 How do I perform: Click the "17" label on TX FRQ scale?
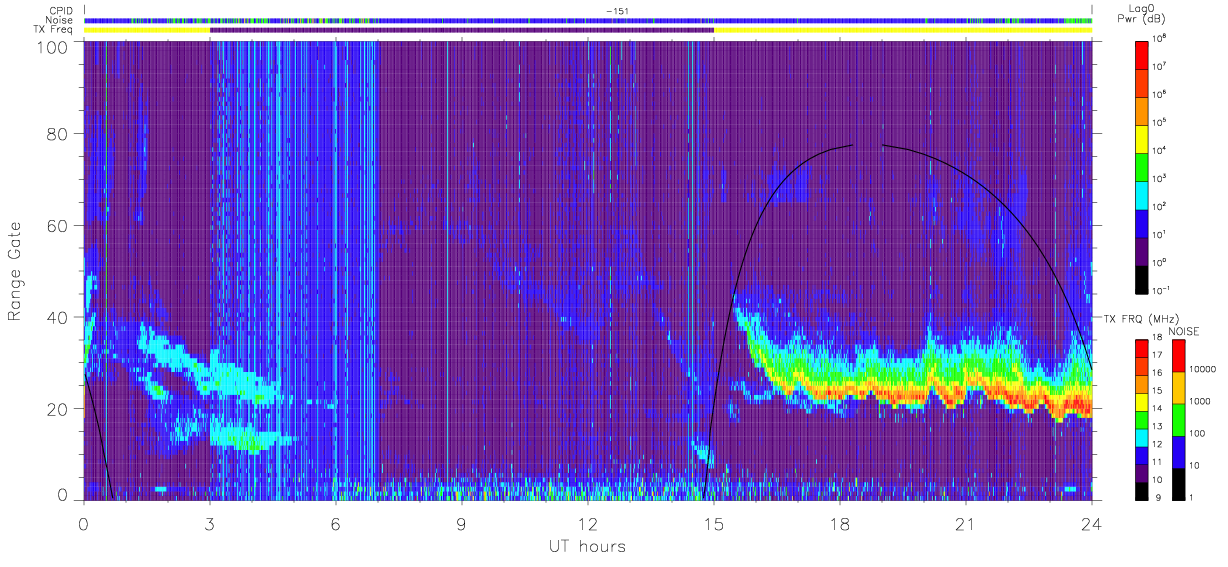[x=1159, y=356]
